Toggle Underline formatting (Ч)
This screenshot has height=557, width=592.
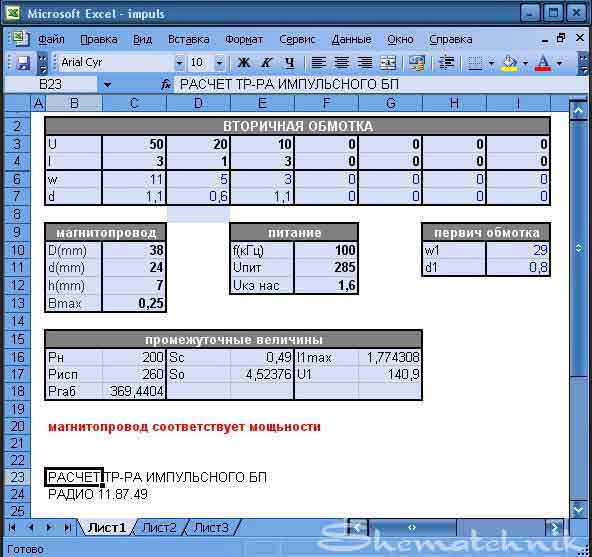tap(290, 63)
